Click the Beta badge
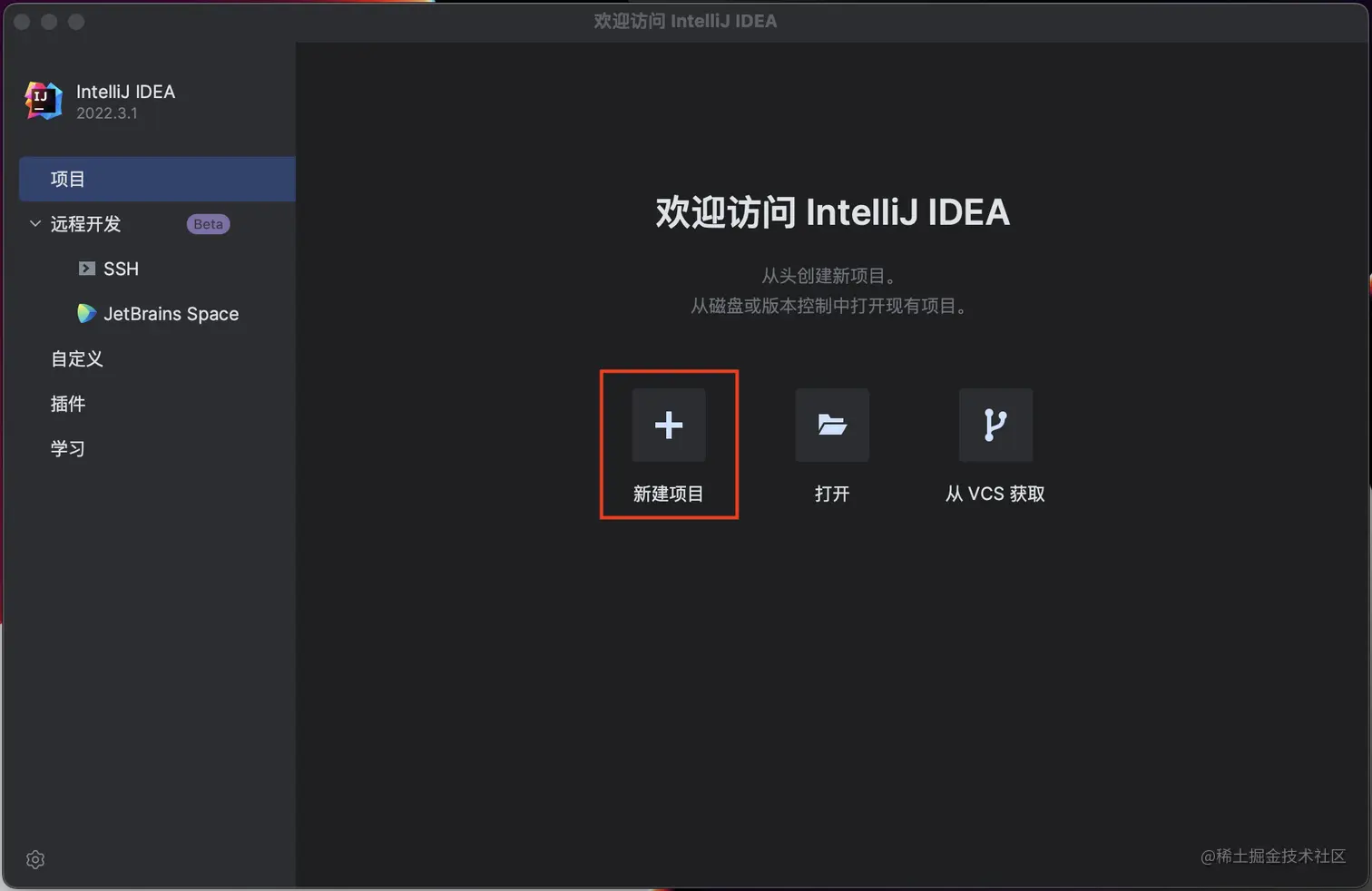The image size is (1372, 891). 209,224
